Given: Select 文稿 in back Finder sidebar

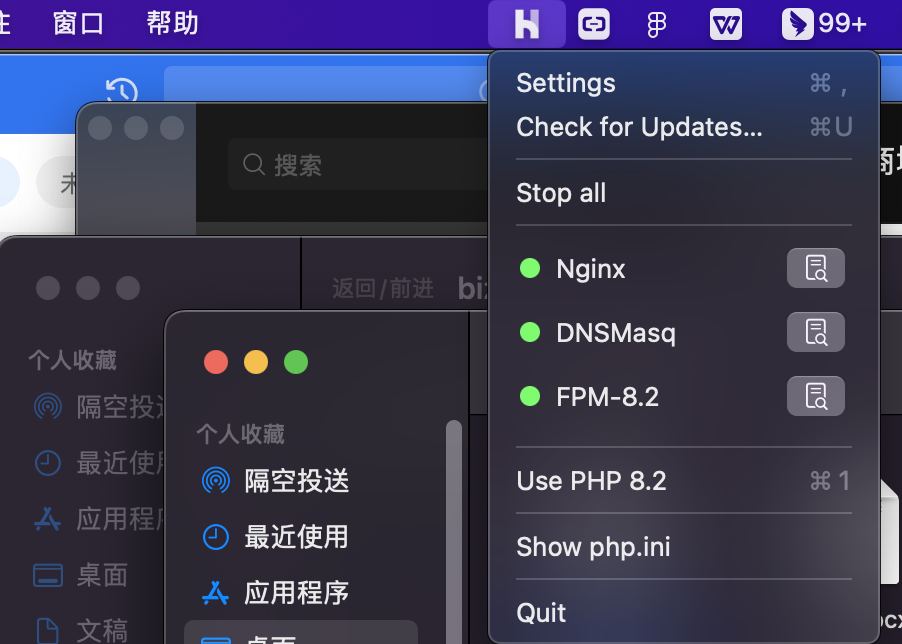Looking at the screenshot, I should pyautogui.click(x=102, y=631).
